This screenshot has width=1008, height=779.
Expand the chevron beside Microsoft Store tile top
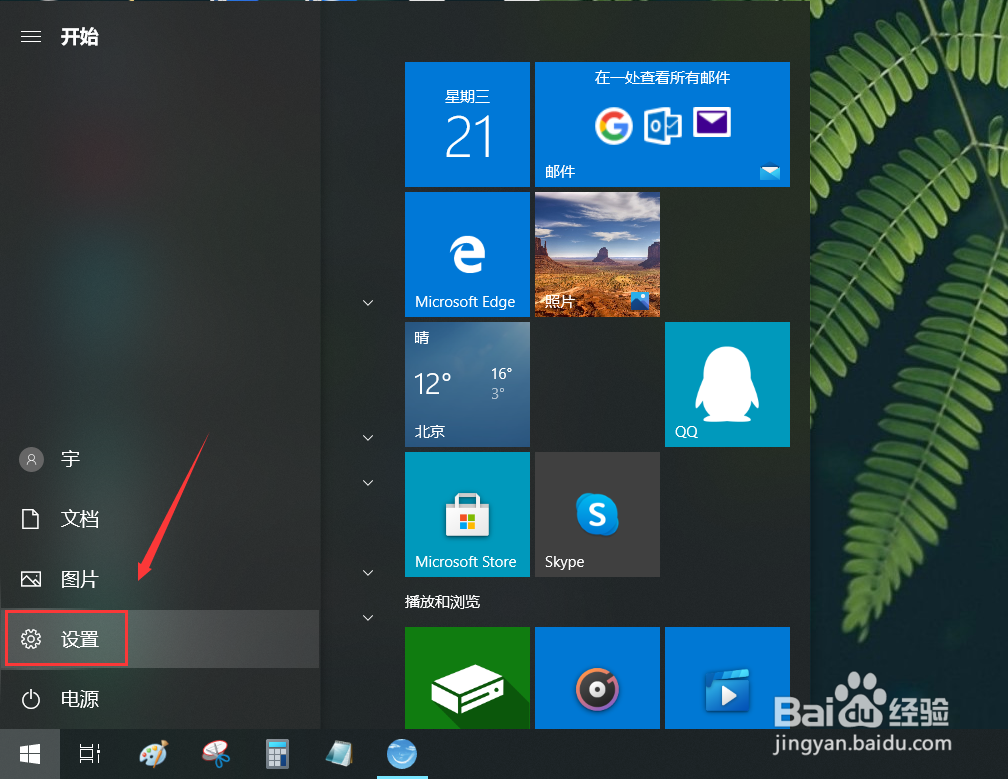click(368, 483)
